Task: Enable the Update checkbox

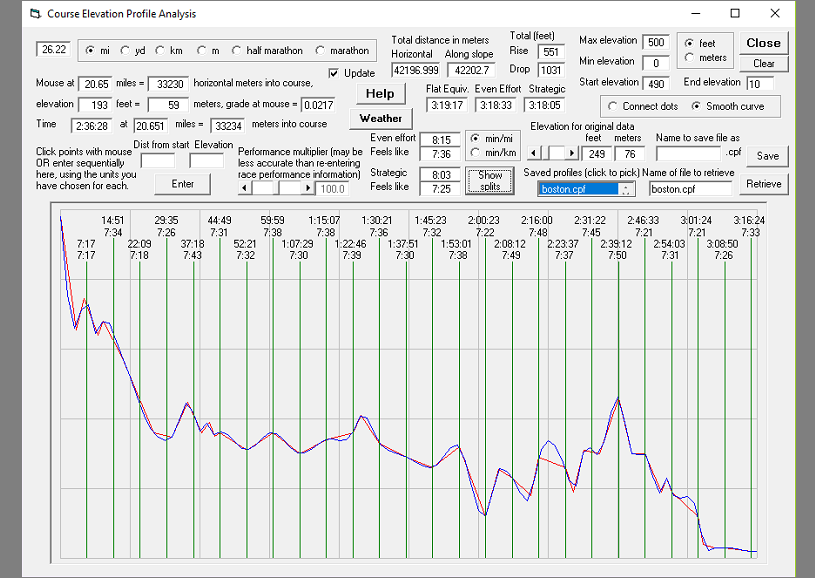Action: (334, 73)
